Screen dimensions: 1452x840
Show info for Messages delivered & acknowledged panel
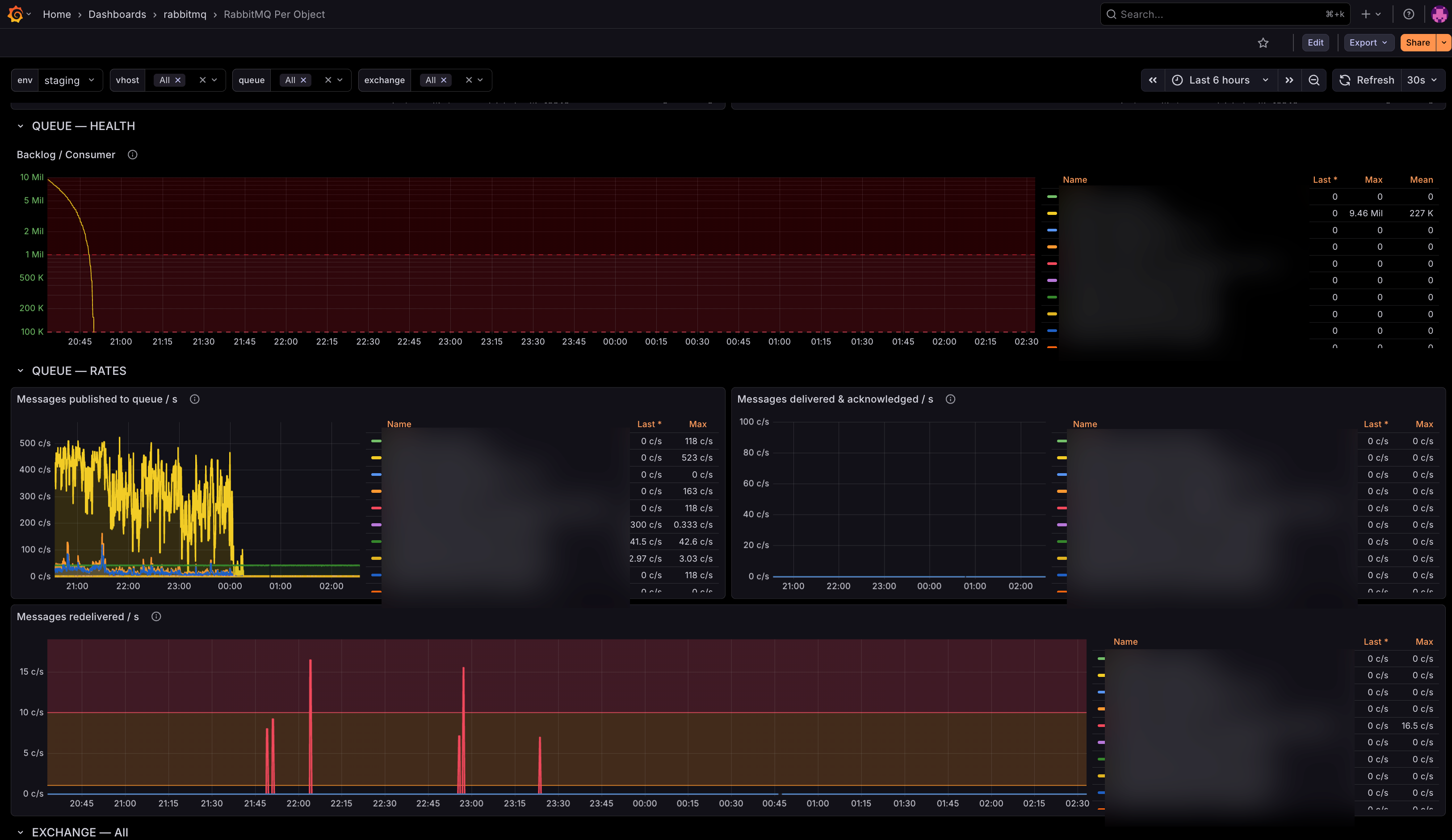[x=951, y=399]
